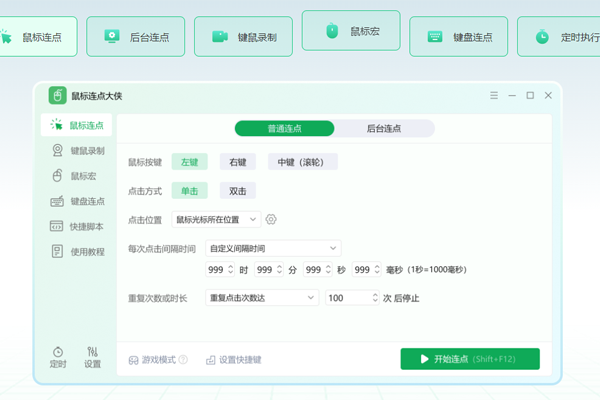Choose 中键（滚轮）mouse button option

[x=303, y=162]
